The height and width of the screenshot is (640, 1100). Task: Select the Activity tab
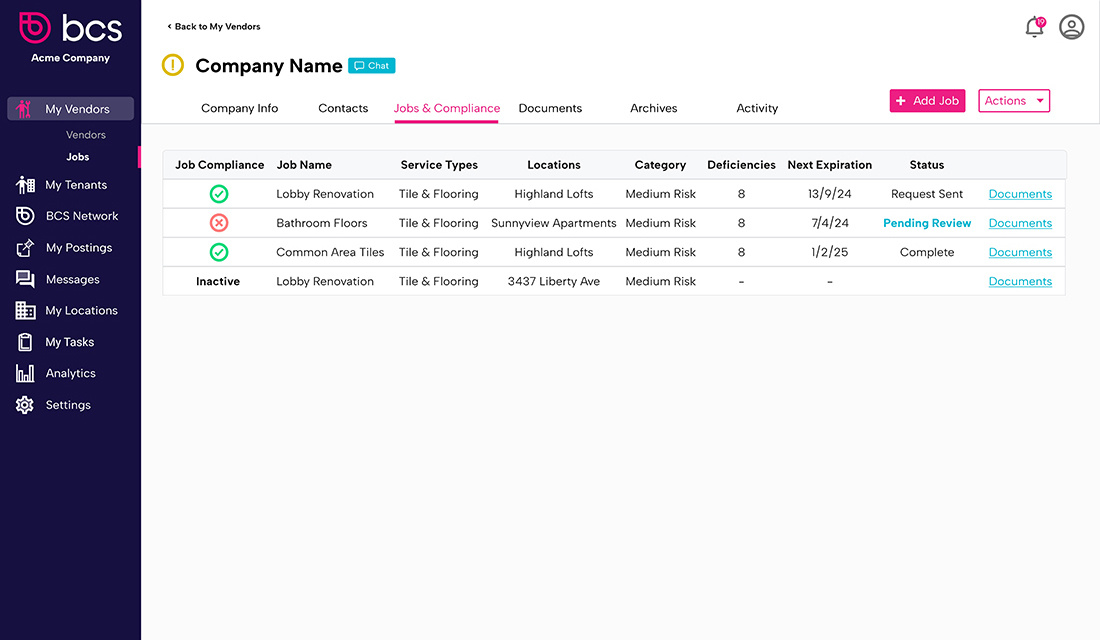tap(757, 108)
